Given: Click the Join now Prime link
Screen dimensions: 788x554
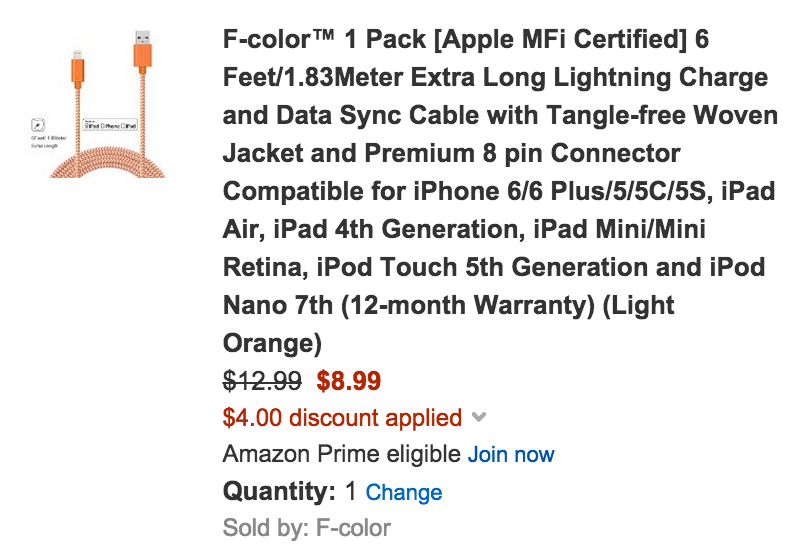Looking at the screenshot, I should [x=511, y=454].
